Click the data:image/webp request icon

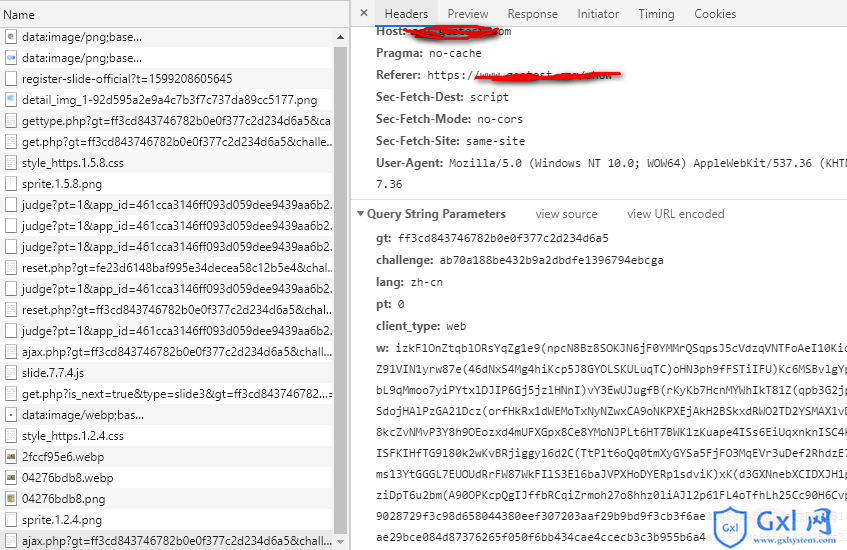10,415
